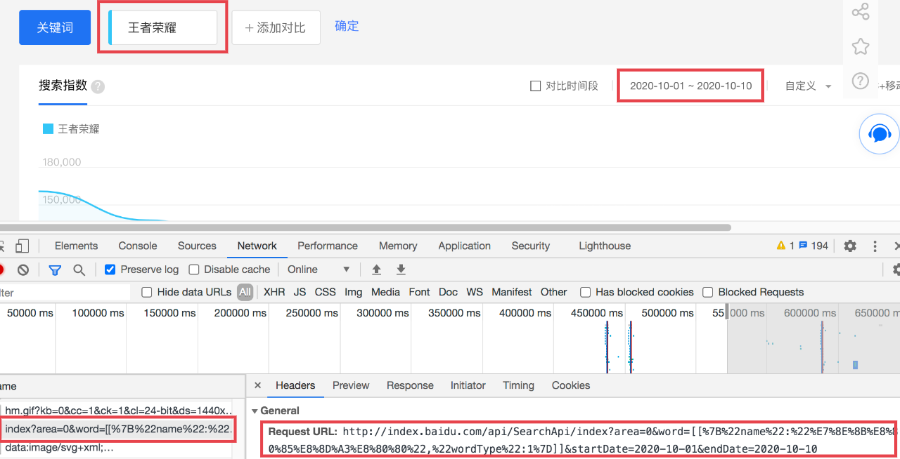This screenshot has height=459, width=900.
Task: Click the export HAR download arrow
Action: tap(401, 269)
